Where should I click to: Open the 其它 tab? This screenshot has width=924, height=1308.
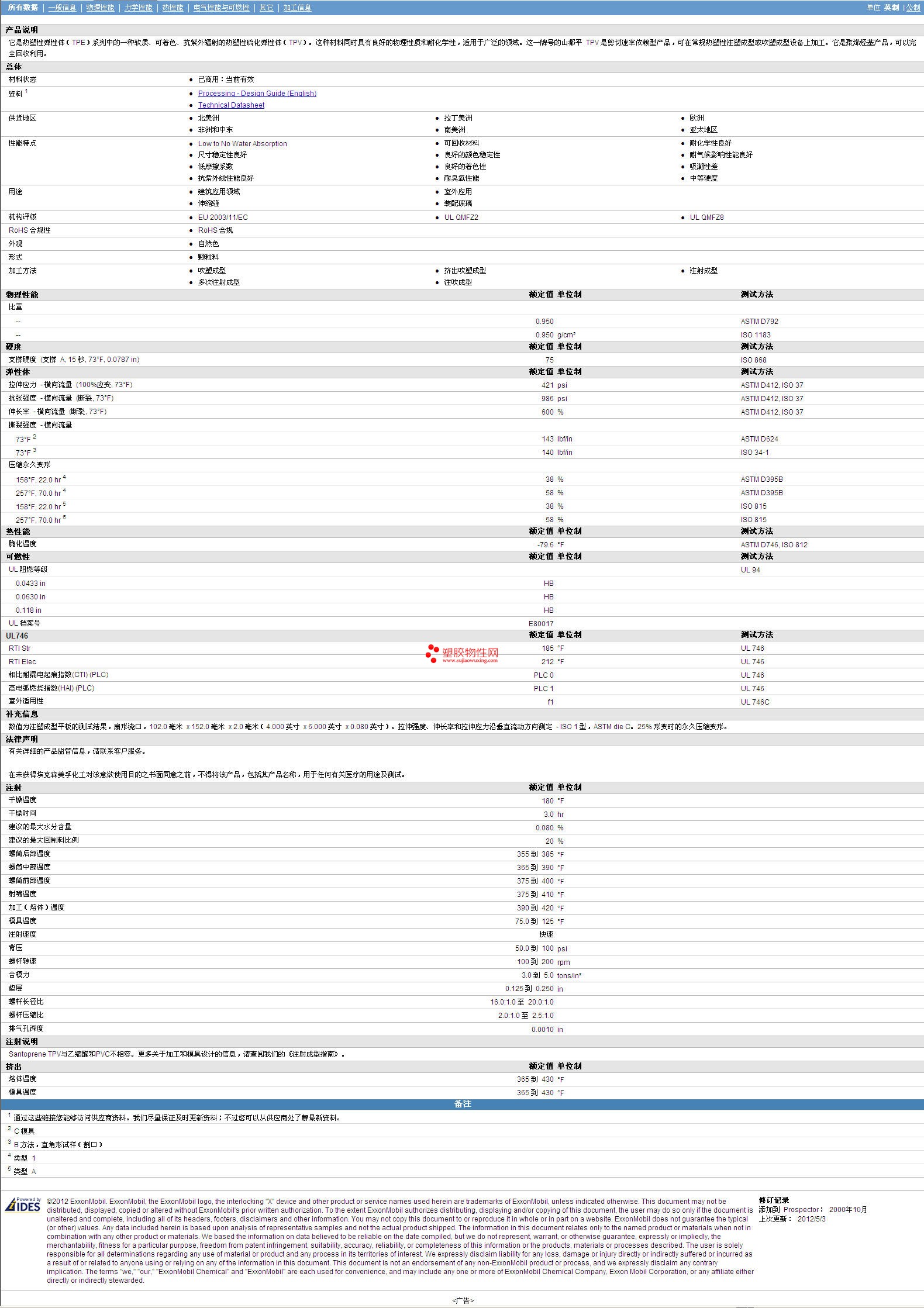click(266, 8)
